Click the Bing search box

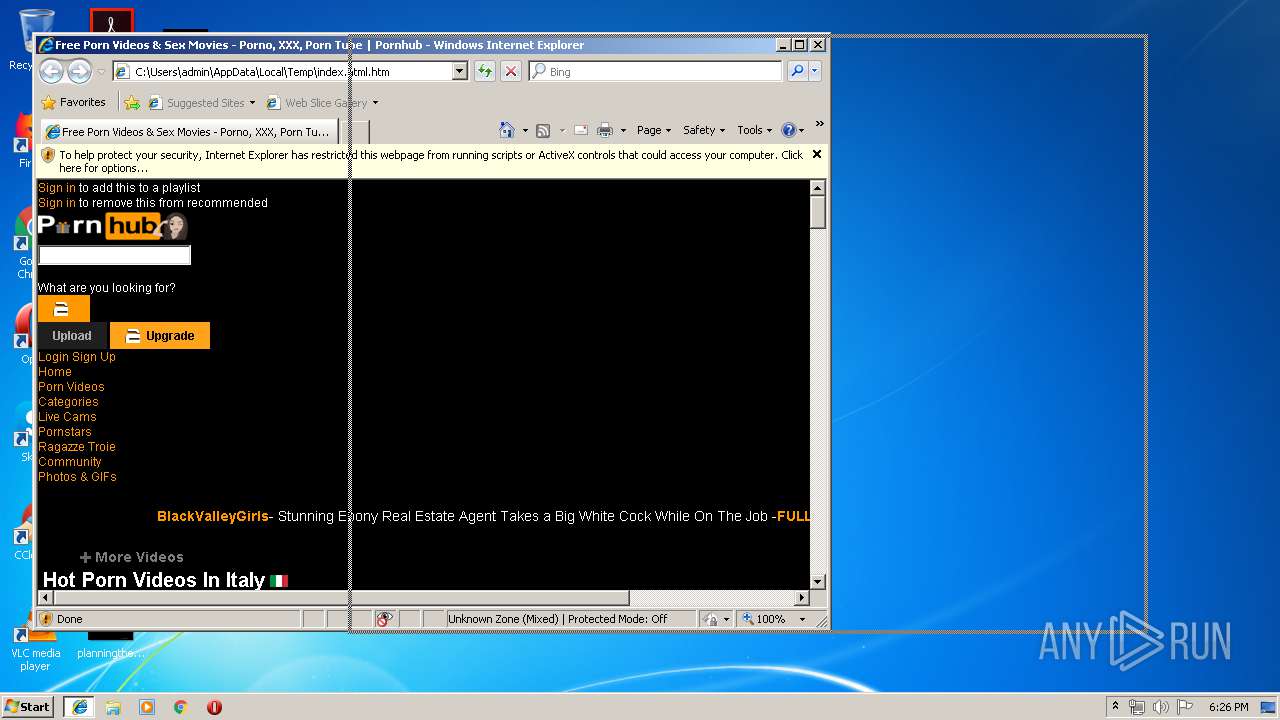(657, 72)
